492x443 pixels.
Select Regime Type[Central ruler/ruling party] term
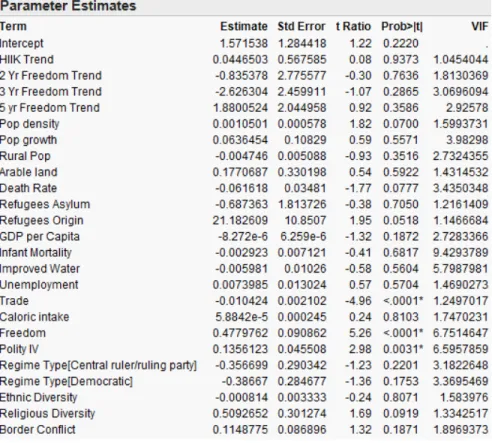[98, 365]
